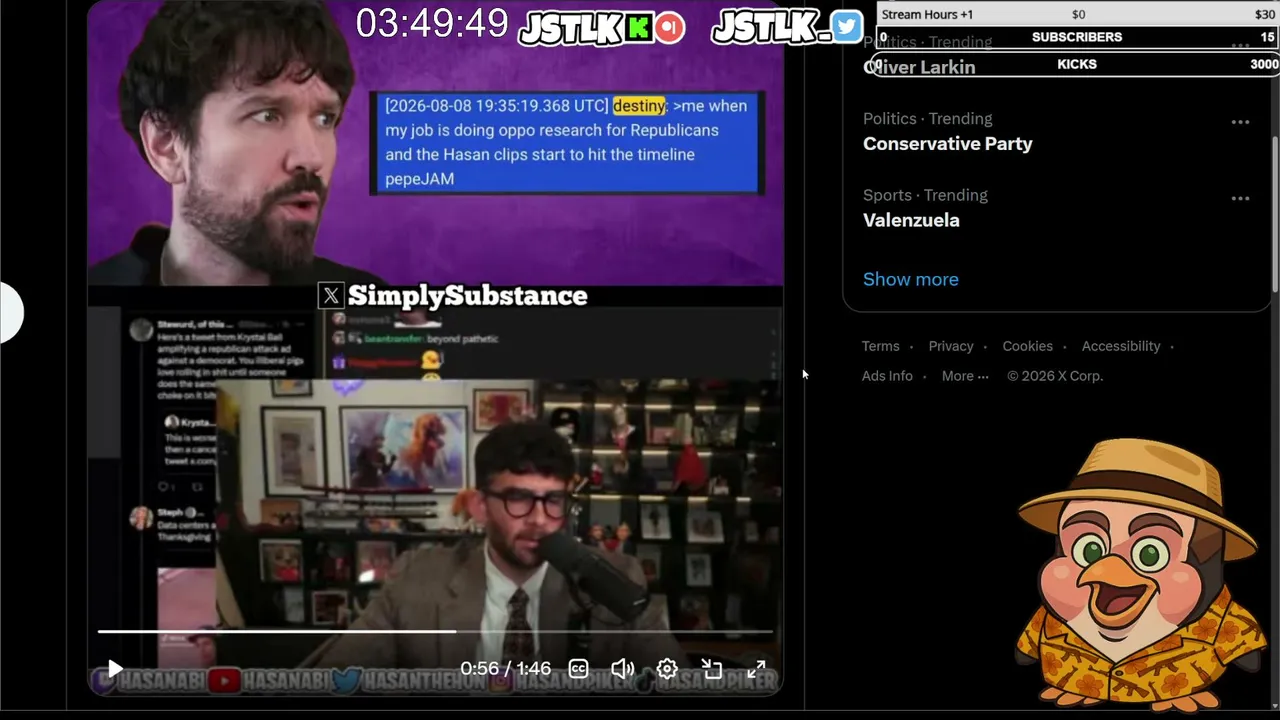Open the video settings gear
The height and width of the screenshot is (720, 1280).
(x=667, y=669)
